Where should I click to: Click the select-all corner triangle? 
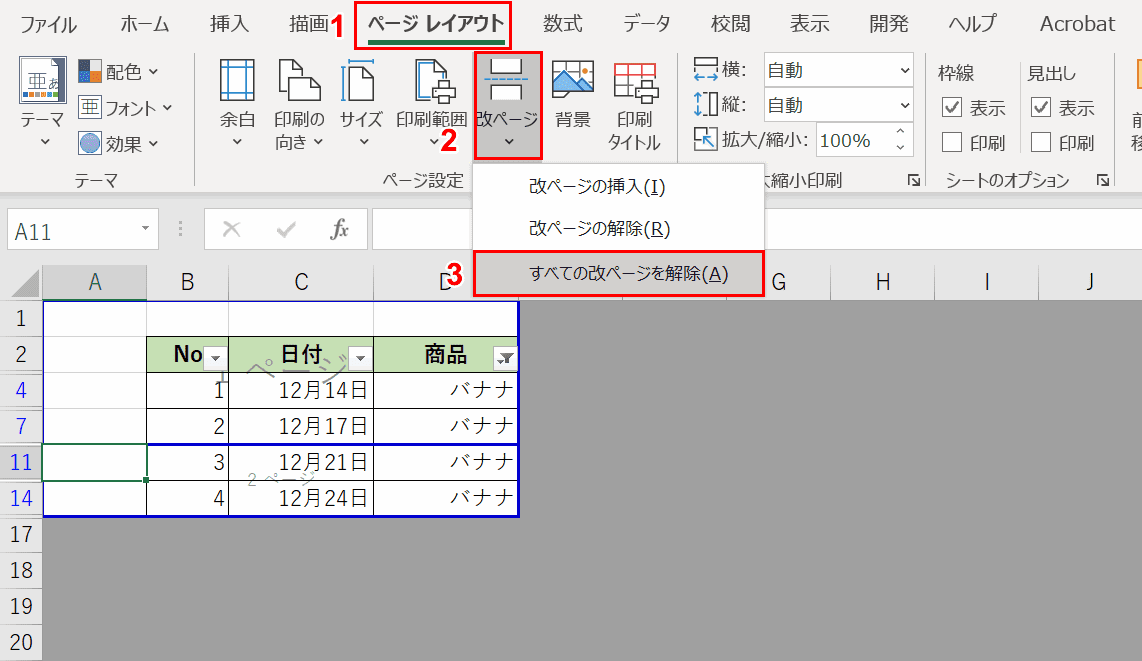[x=23, y=282]
